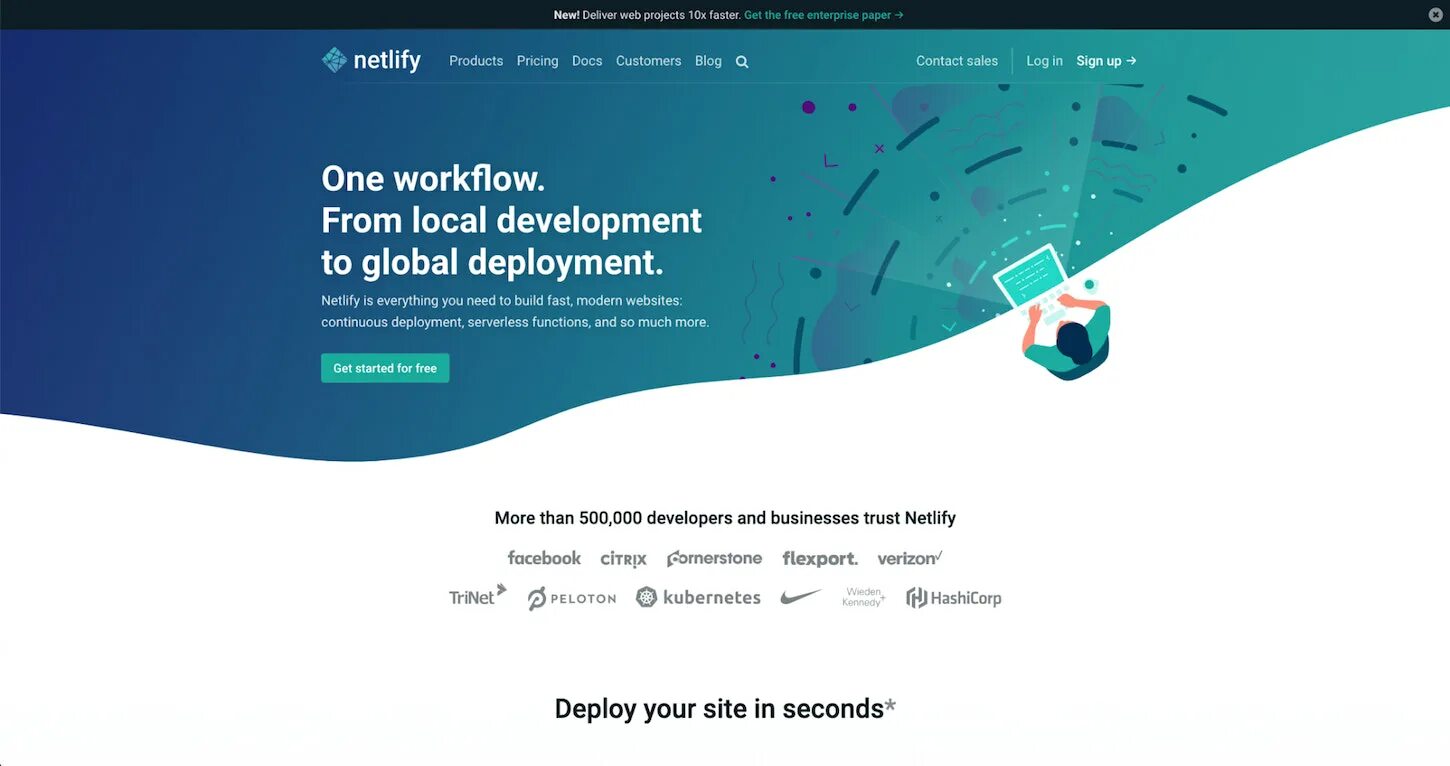Click the Contact sales link
The image size is (1450, 766).
click(957, 61)
